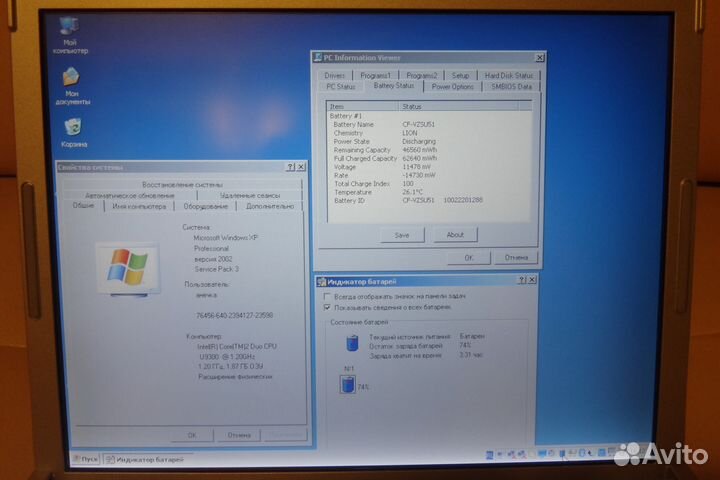720x480 pixels.
Task: Select the Chemistry row
Action: tap(429, 133)
